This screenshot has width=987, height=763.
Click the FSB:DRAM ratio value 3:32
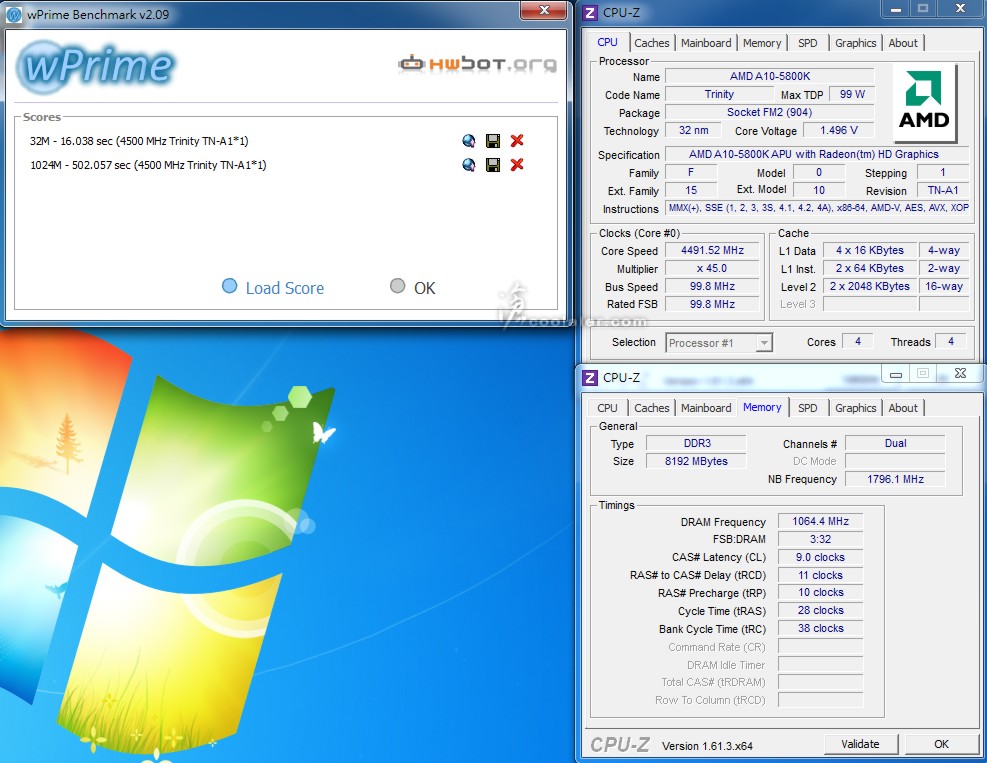(820, 540)
